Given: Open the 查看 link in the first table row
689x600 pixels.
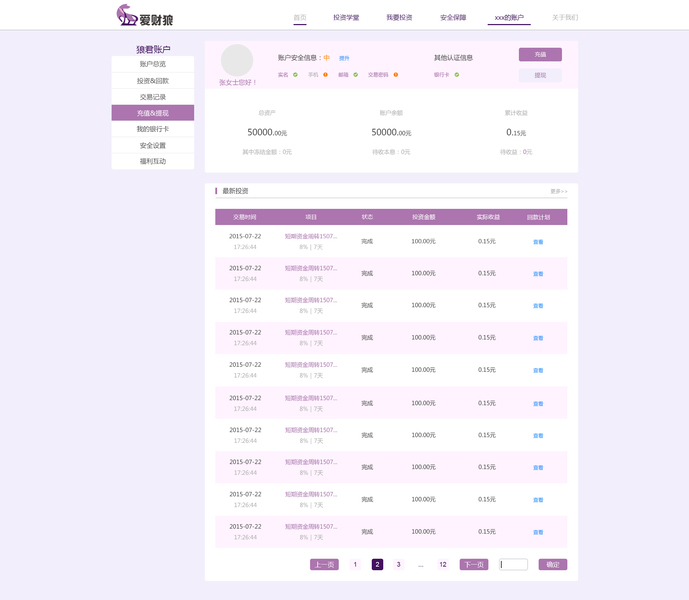Looking at the screenshot, I should click(538, 242).
